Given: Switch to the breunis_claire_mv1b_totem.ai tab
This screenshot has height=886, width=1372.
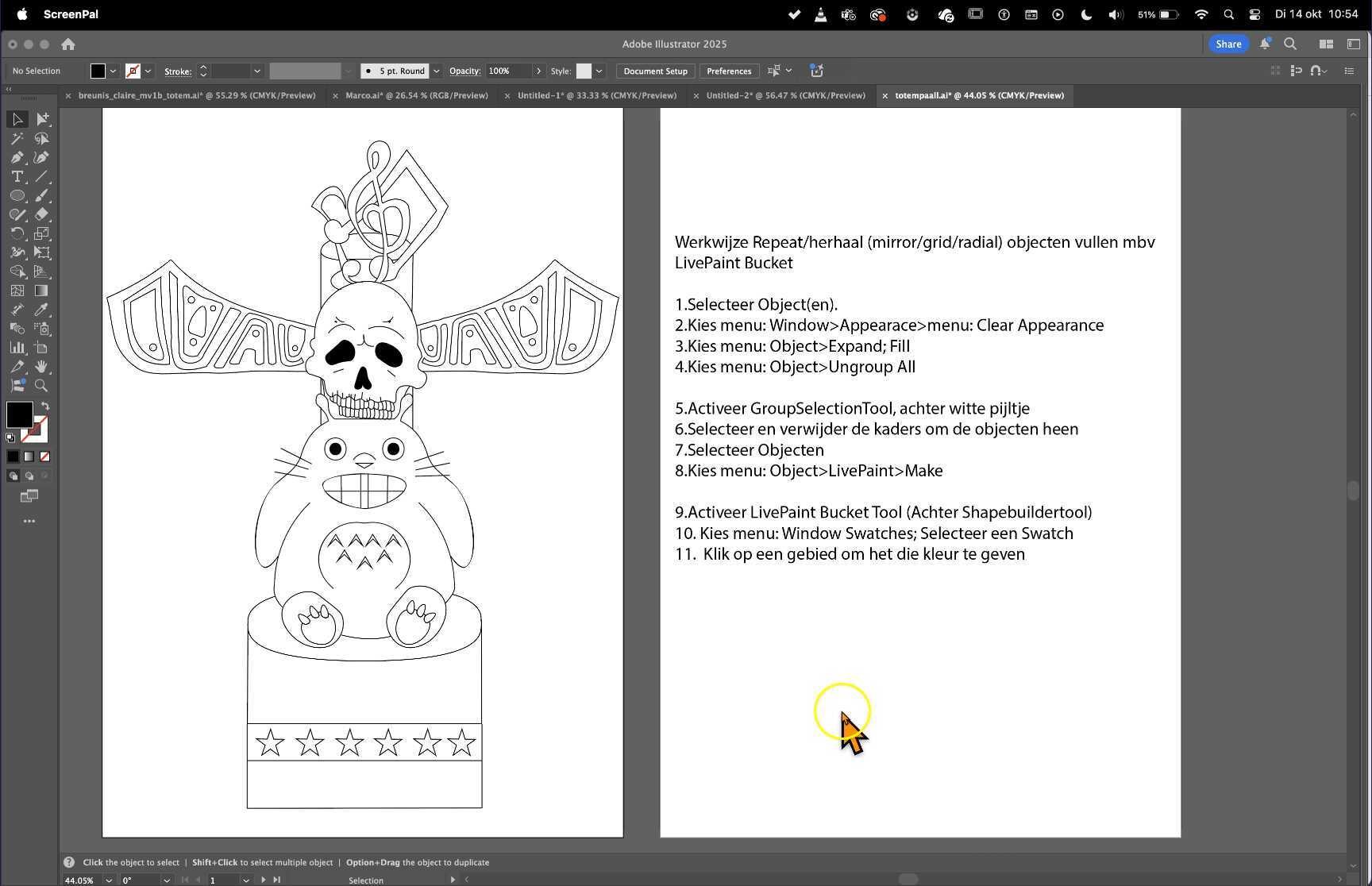Looking at the screenshot, I should click(197, 95).
